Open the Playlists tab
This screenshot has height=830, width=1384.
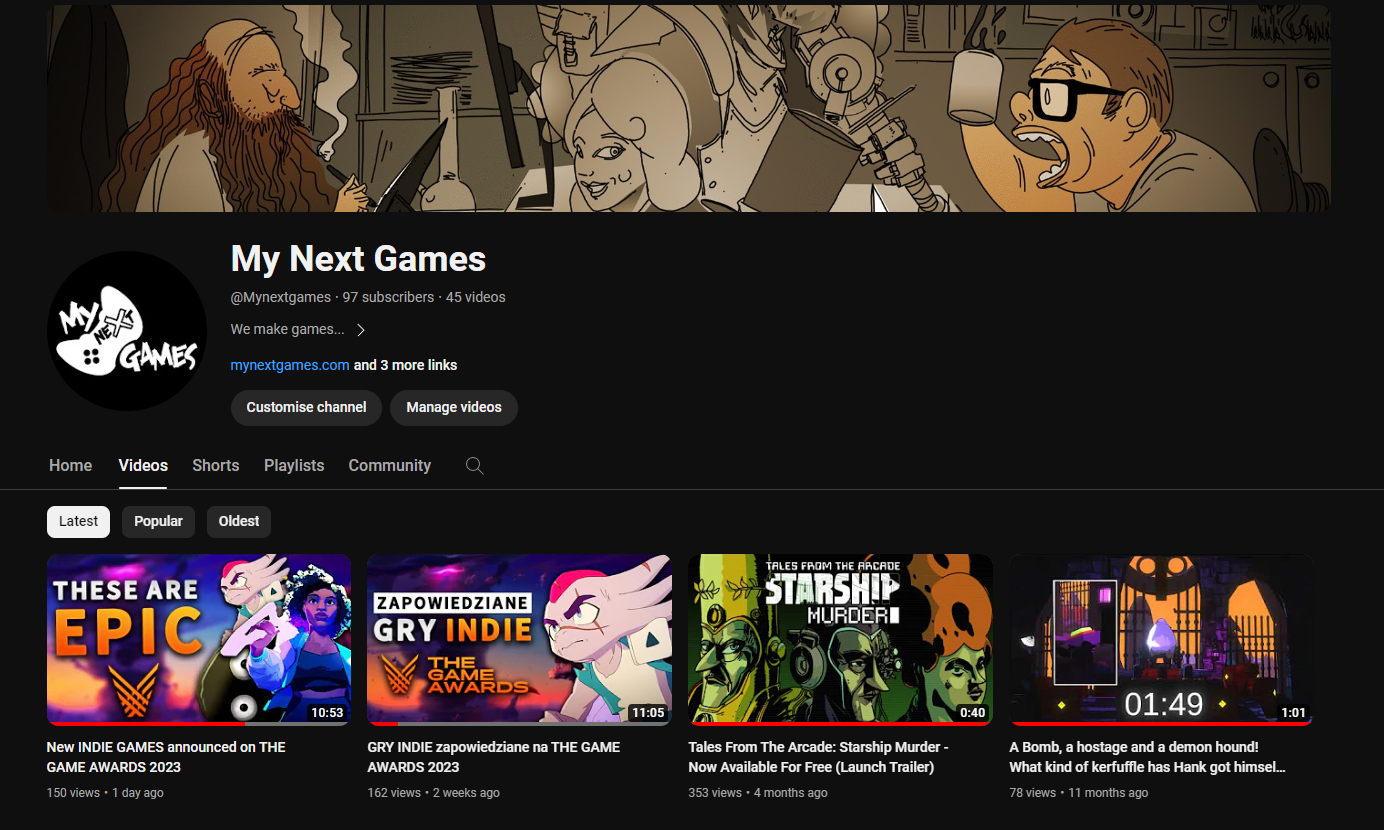294,466
